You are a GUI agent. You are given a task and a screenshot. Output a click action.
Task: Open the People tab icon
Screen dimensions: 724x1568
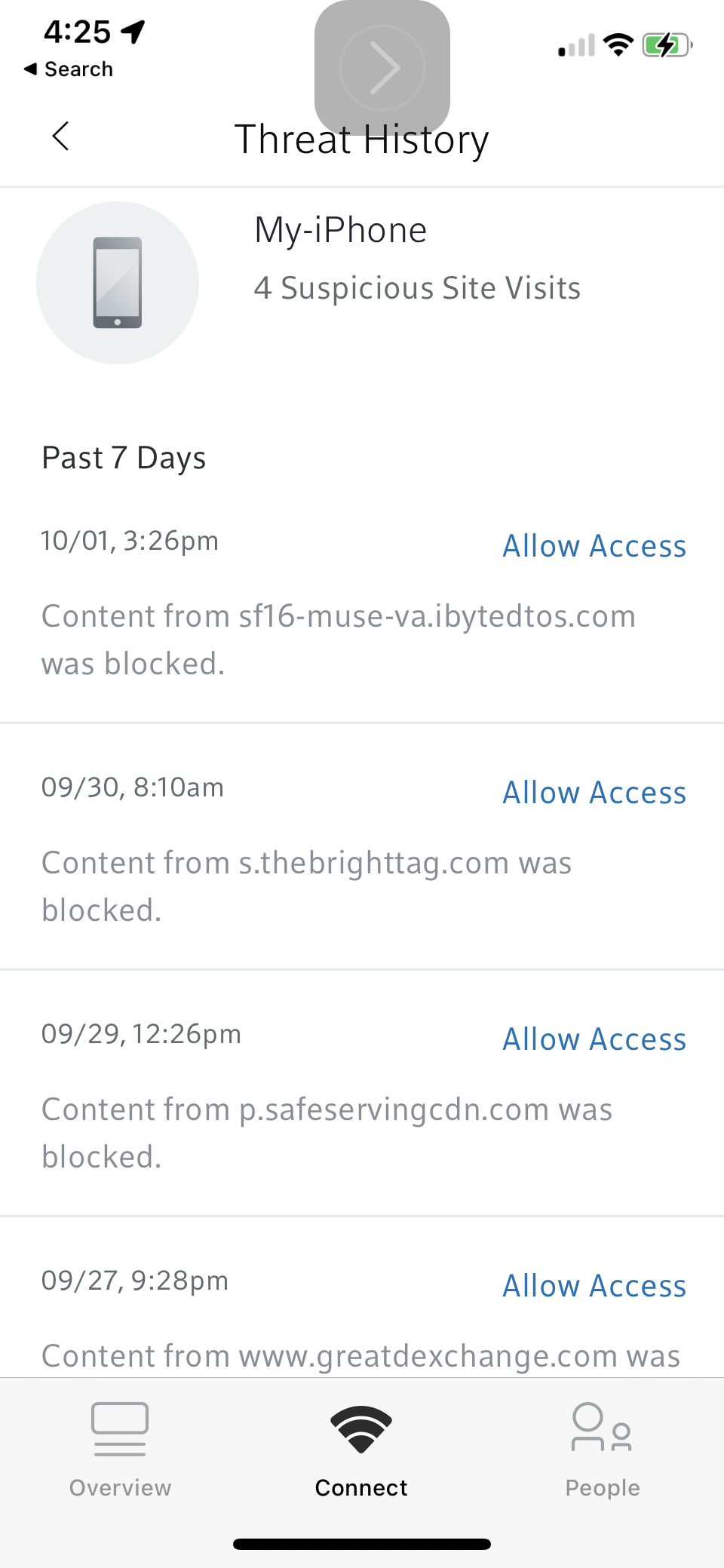601,1427
